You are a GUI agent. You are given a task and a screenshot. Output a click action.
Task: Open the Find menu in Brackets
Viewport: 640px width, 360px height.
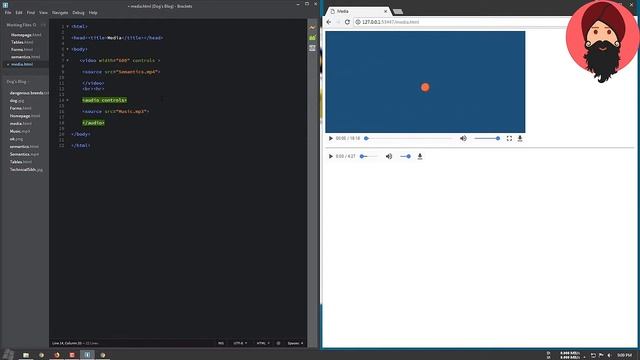31,13
